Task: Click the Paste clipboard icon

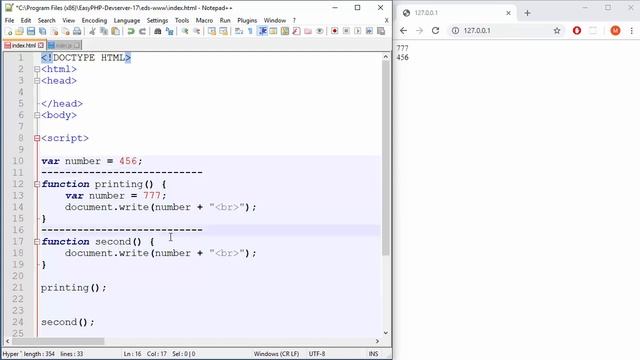Action: (116, 31)
